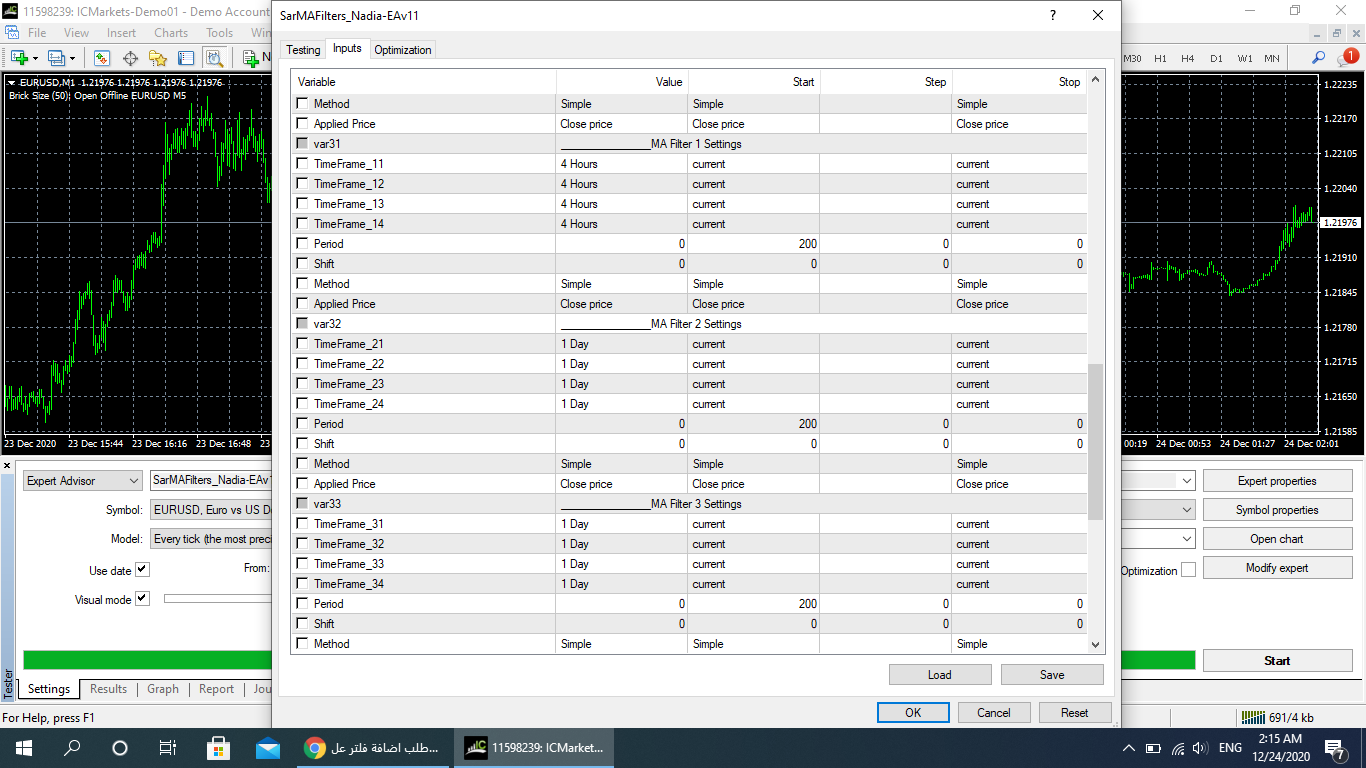Switch to the Testing tab
The image size is (1366, 768).
[303, 50]
